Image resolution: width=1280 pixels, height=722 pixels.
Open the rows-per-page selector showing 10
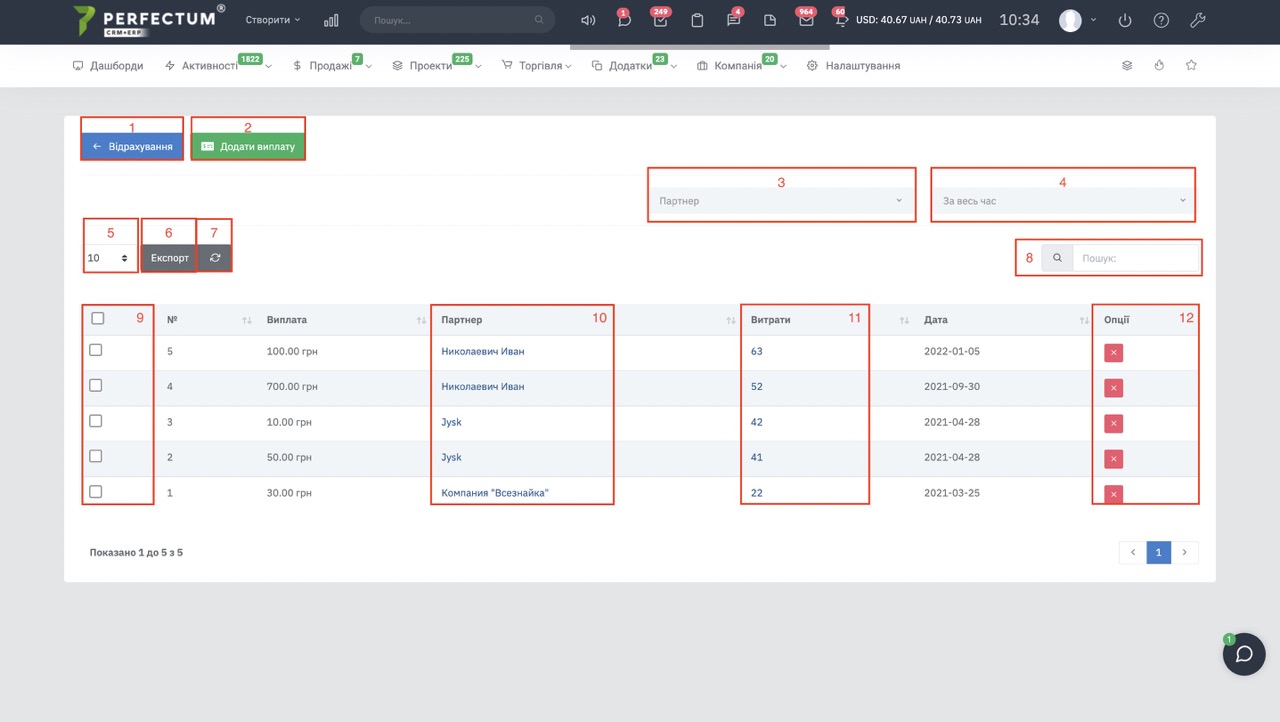109,258
